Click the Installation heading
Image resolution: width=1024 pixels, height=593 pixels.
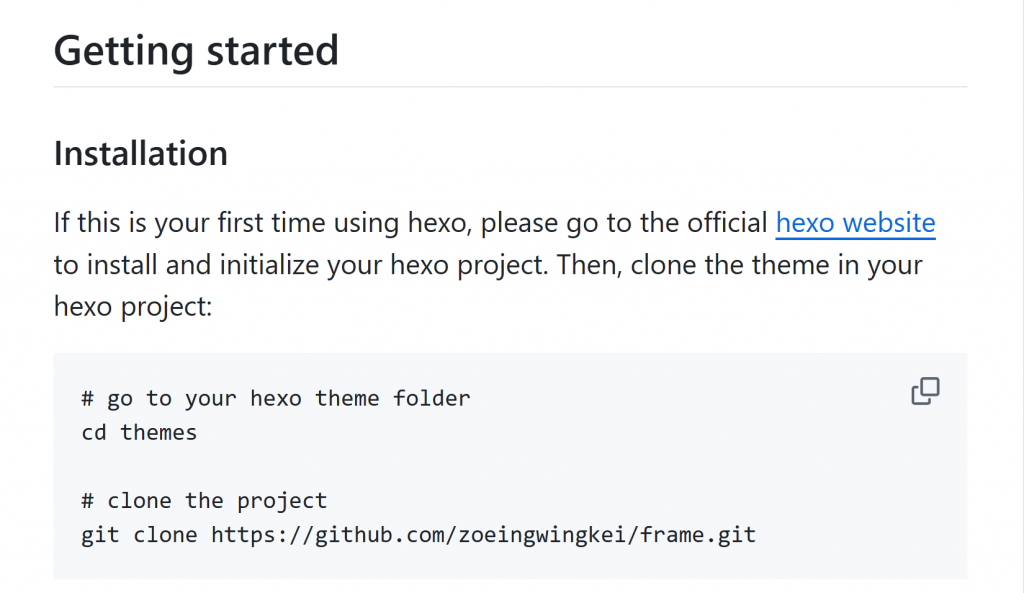[141, 154]
